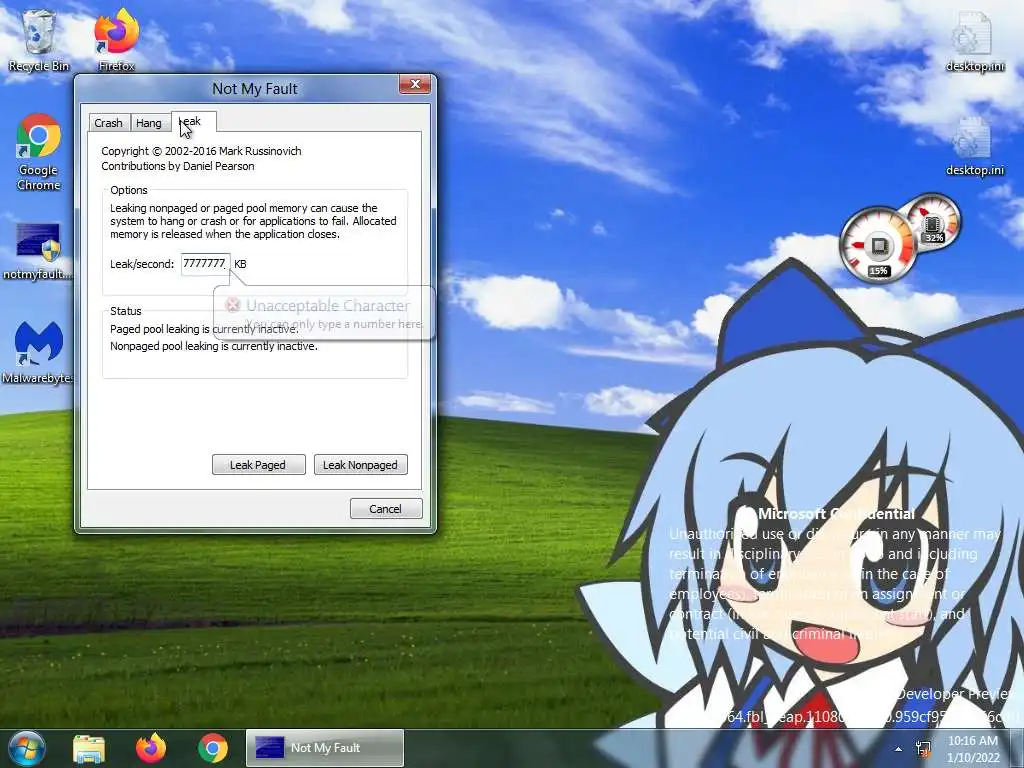Switch to the Hang tab

coord(149,123)
